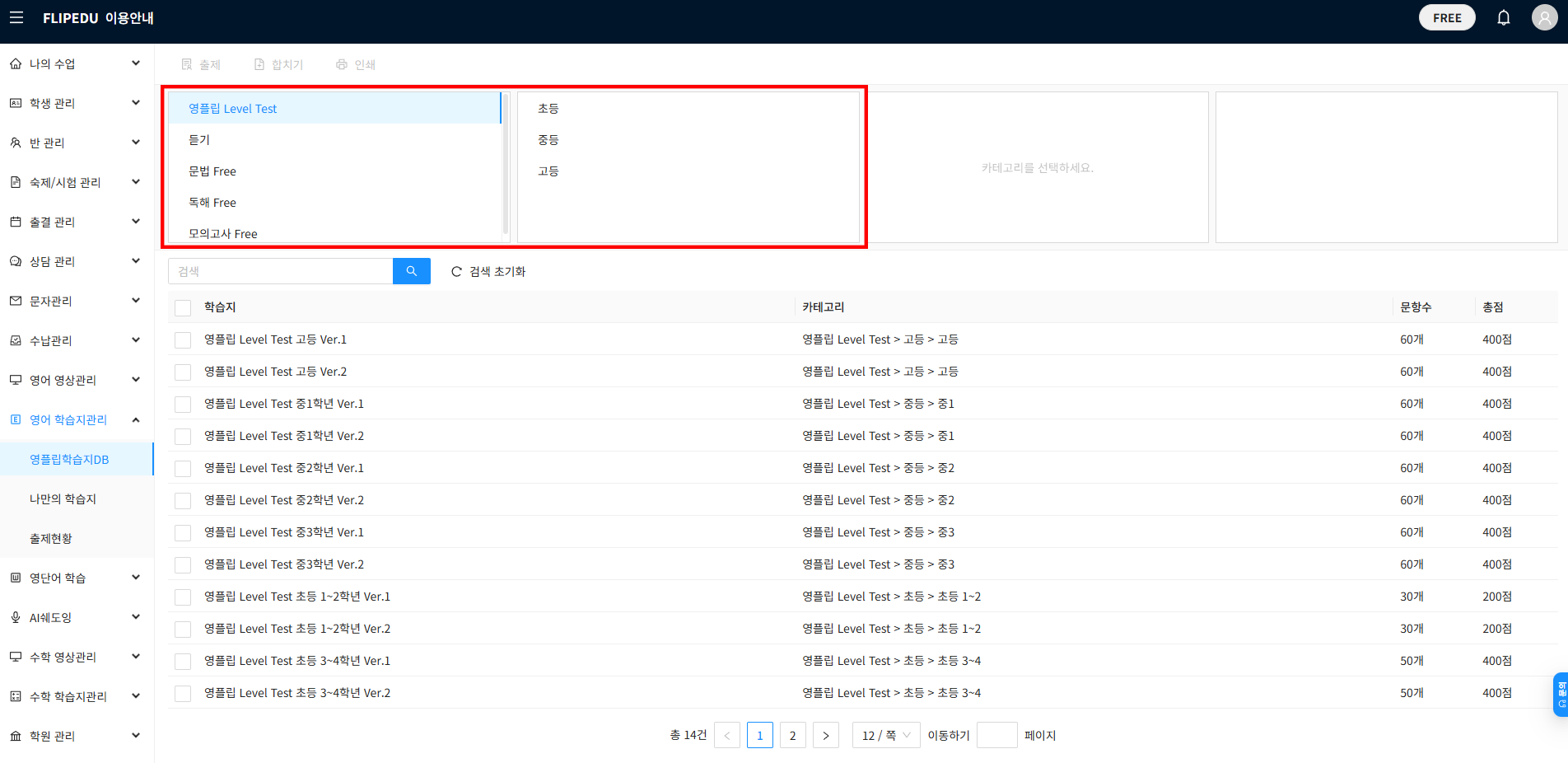Select the 중등 subcategory
Screen dimensions: 1568x763
coord(688,139)
